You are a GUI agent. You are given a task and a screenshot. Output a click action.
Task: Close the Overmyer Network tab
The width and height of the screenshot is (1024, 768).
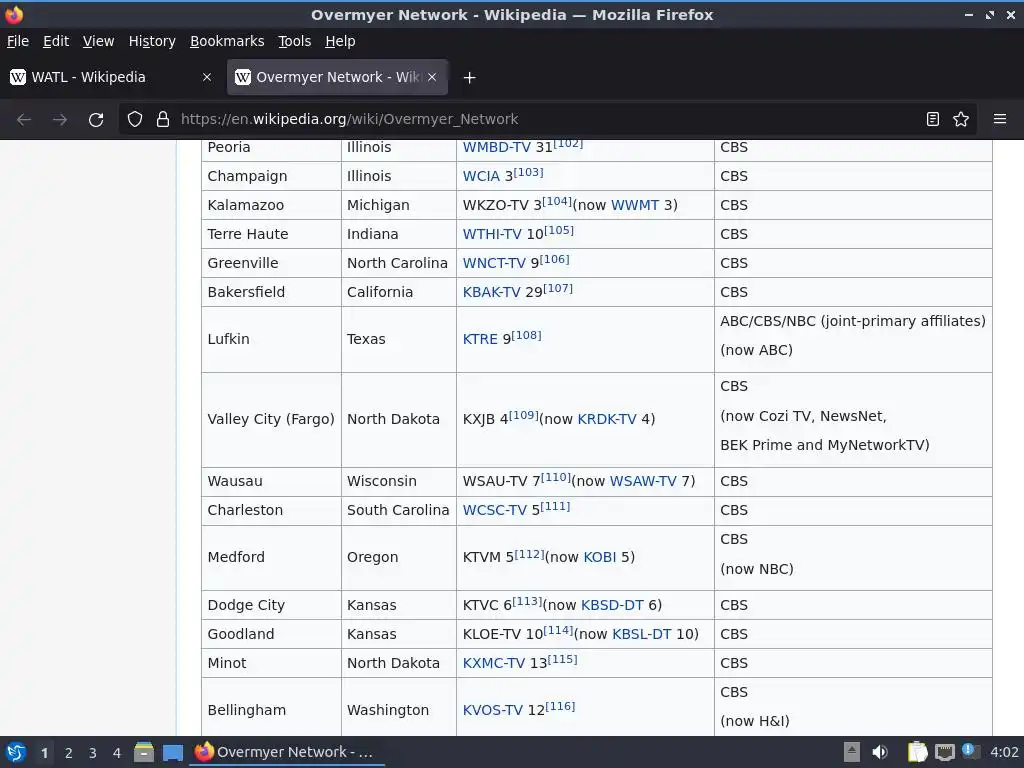click(432, 77)
